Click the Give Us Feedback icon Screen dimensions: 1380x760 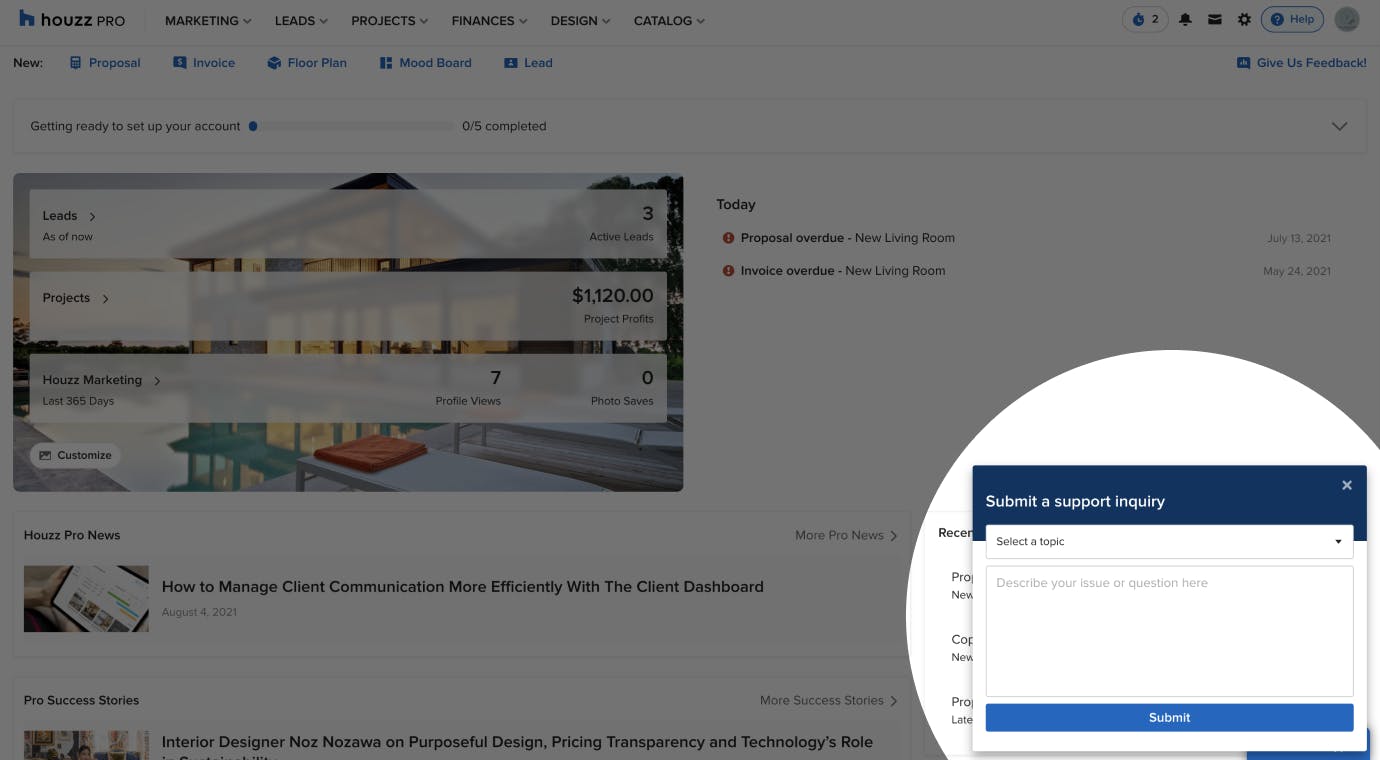point(1243,62)
